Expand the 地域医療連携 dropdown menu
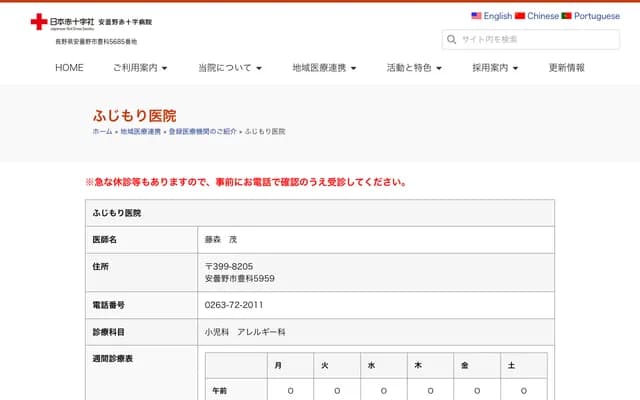This screenshot has height=400, width=640. [324, 68]
